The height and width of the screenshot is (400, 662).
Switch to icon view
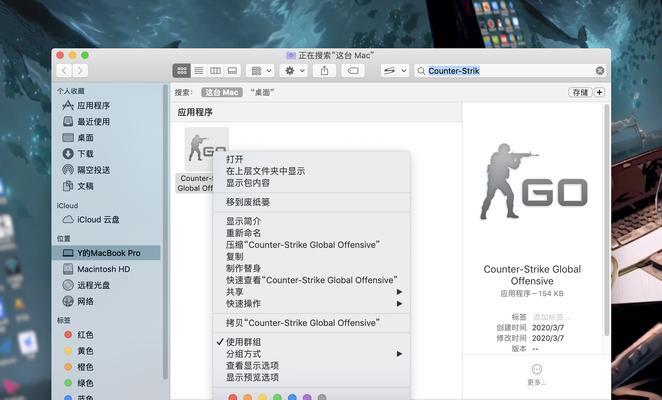[182, 71]
